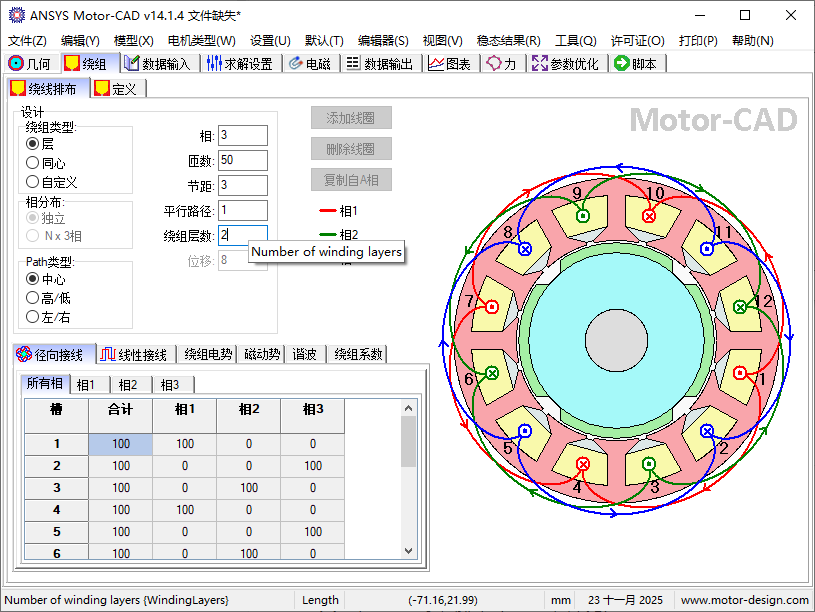Image resolution: width=815 pixels, height=612 pixels.
Task: Open the 稳态结果(R) menu
Action: (x=509, y=41)
